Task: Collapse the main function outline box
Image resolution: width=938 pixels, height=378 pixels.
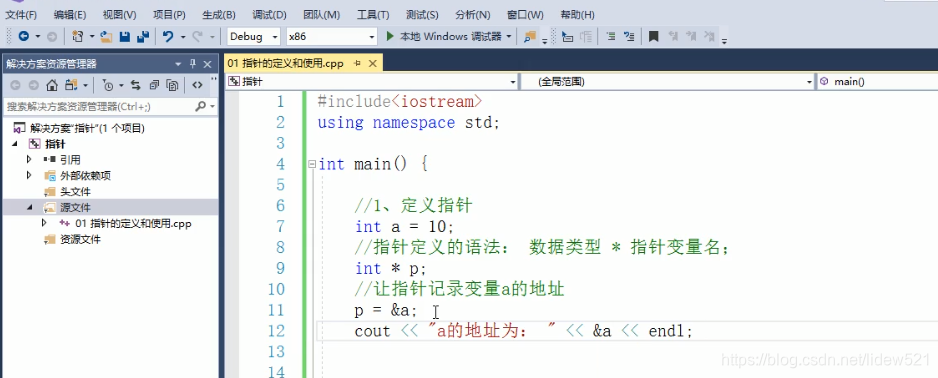Action: coord(311,164)
